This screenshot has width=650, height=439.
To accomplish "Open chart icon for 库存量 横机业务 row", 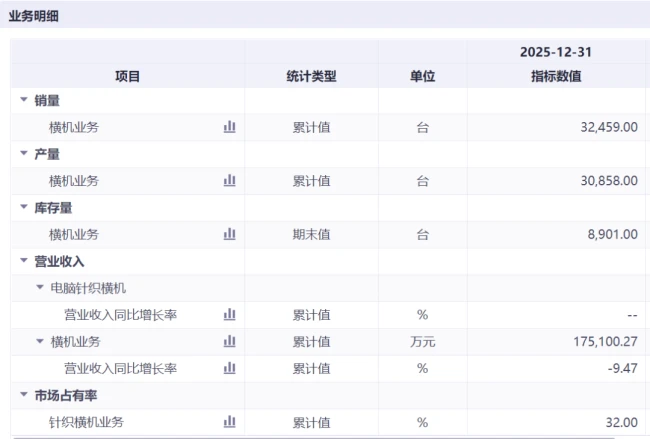I will [x=229, y=234].
